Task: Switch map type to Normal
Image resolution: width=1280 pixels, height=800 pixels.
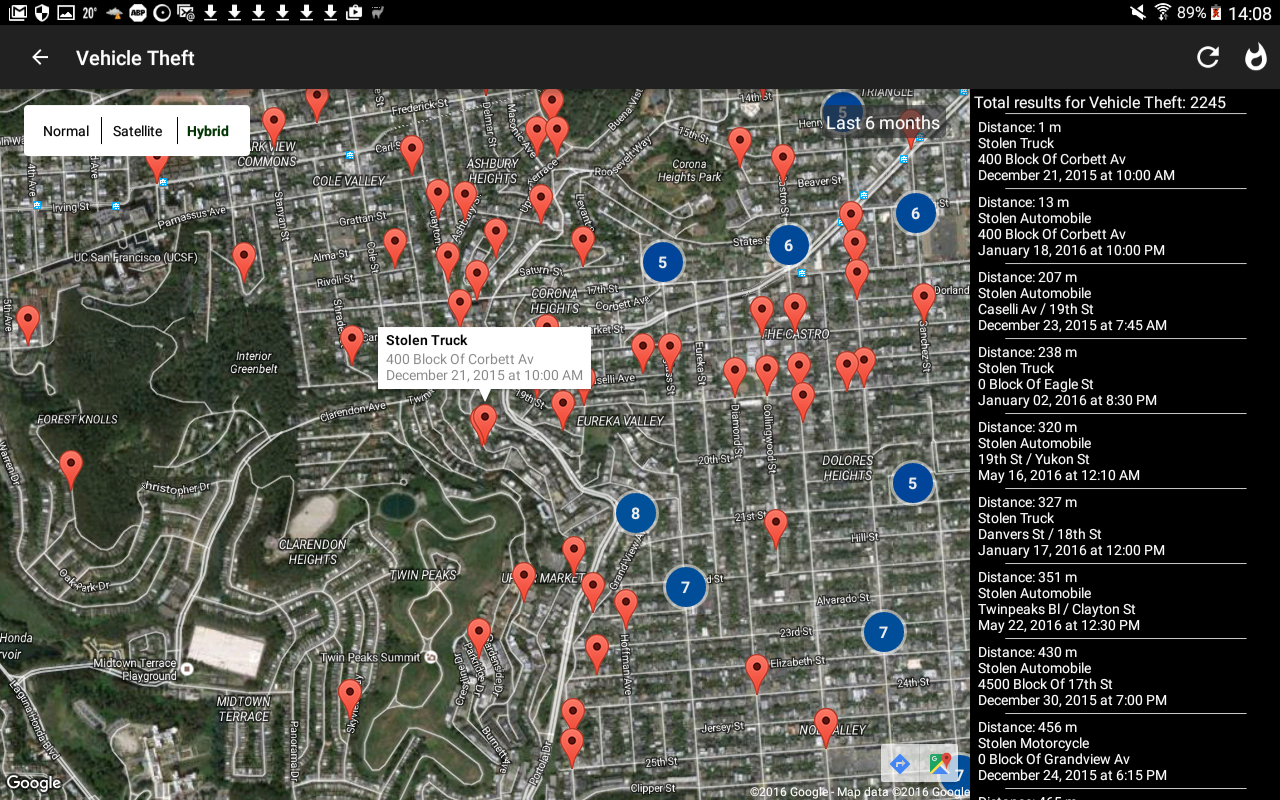Action: (x=66, y=131)
